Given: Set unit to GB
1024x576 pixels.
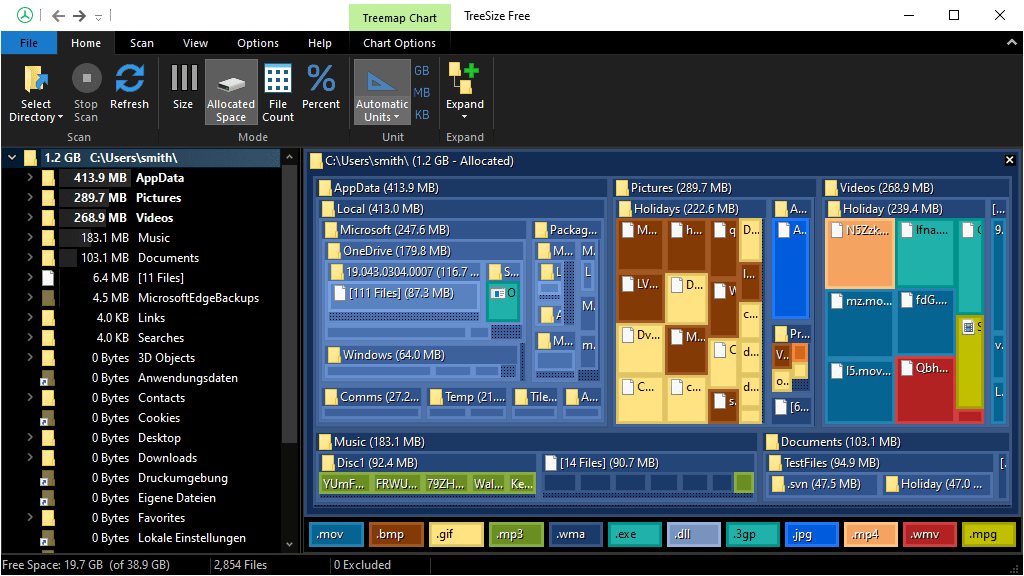Looking at the screenshot, I should click(x=422, y=71).
